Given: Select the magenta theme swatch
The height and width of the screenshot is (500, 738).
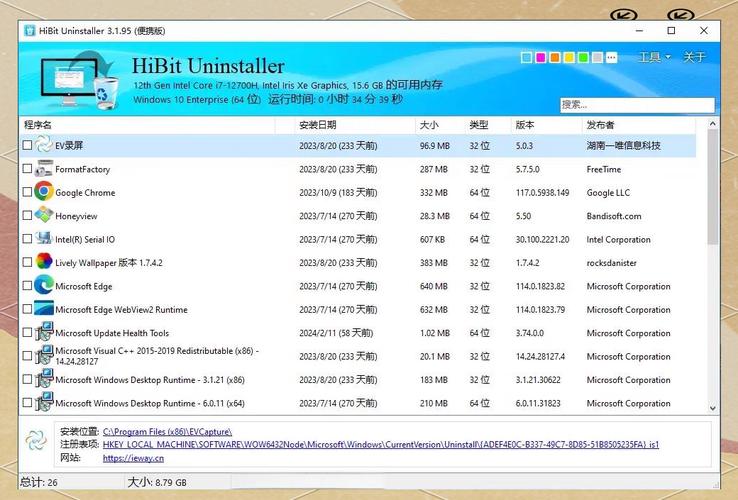Looking at the screenshot, I should pos(541,57).
